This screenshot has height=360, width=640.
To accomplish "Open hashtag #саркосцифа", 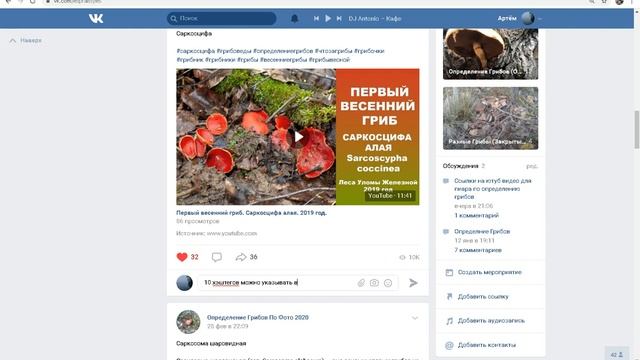I will (x=196, y=51).
